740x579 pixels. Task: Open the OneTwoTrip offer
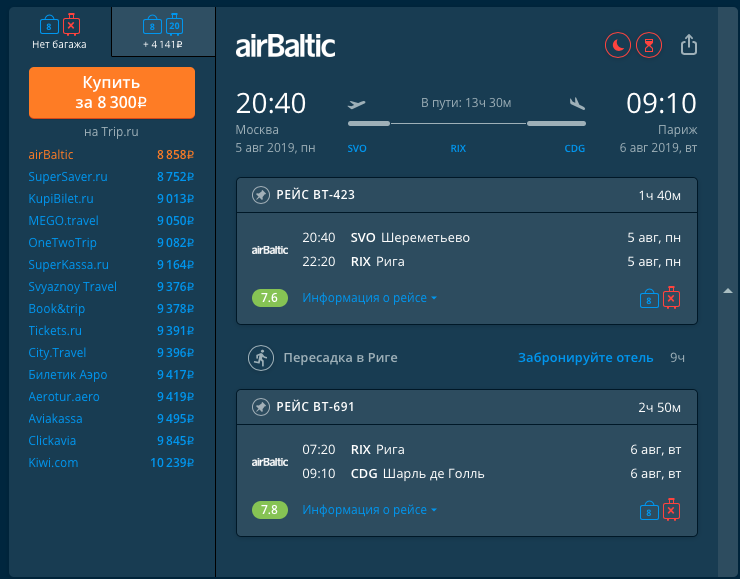pyautogui.click(x=111, y=243)
